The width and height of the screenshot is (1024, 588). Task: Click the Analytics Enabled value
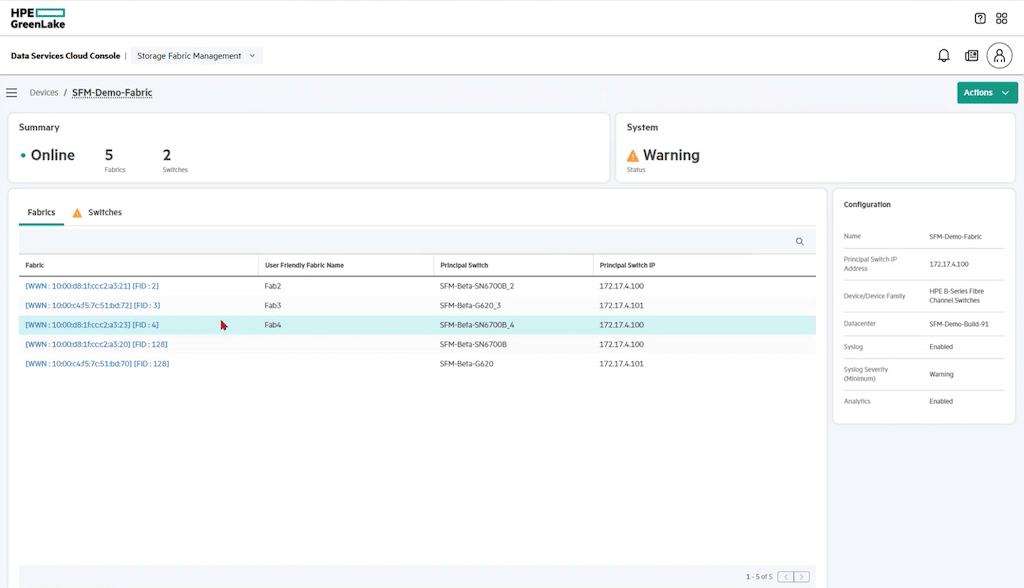pyautogui.click(x=940, y=401)
